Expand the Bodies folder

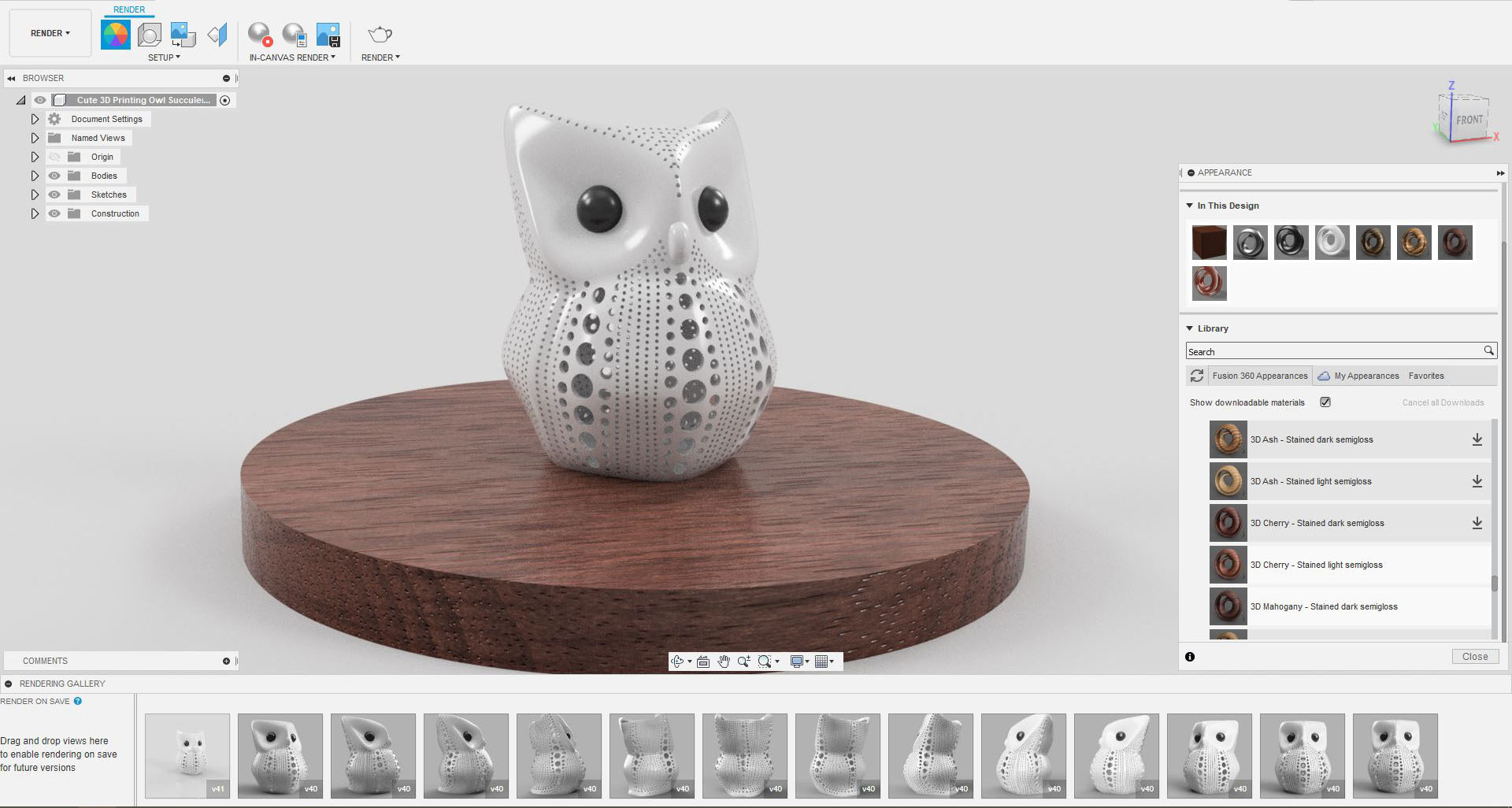(x=35, y=176)
